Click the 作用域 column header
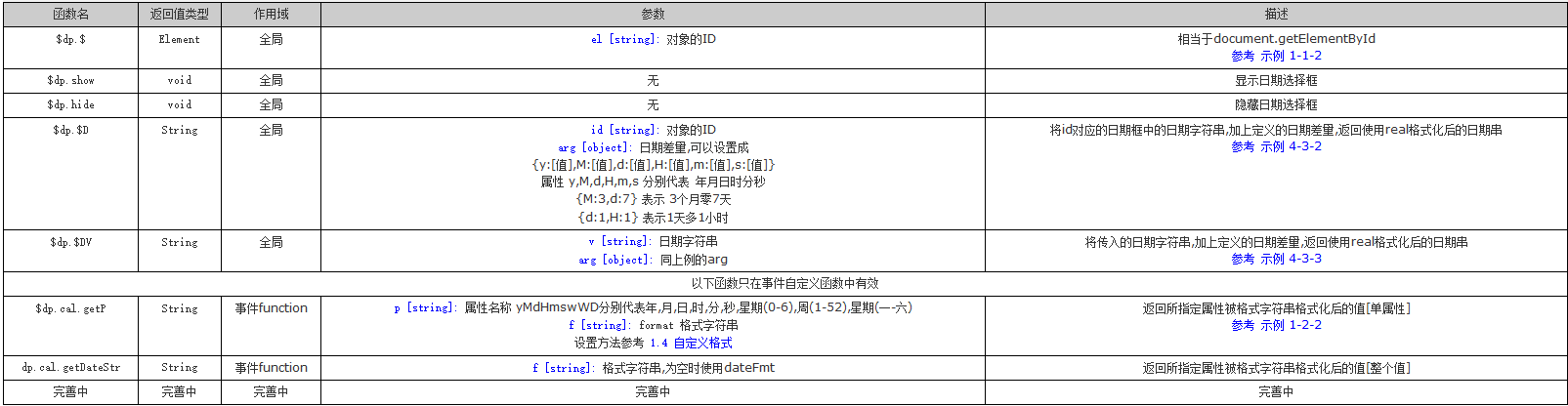 coord(271,15)
